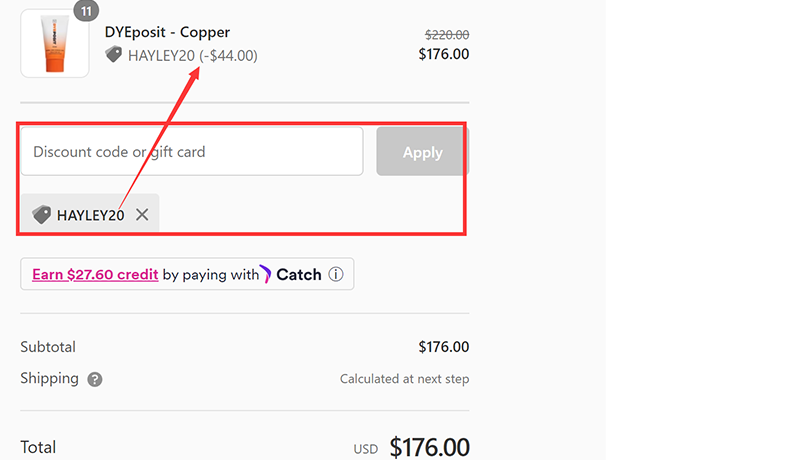Click the Shipping help question mark icon
Viewport: 800px width, 460px height.
(95, 379)
